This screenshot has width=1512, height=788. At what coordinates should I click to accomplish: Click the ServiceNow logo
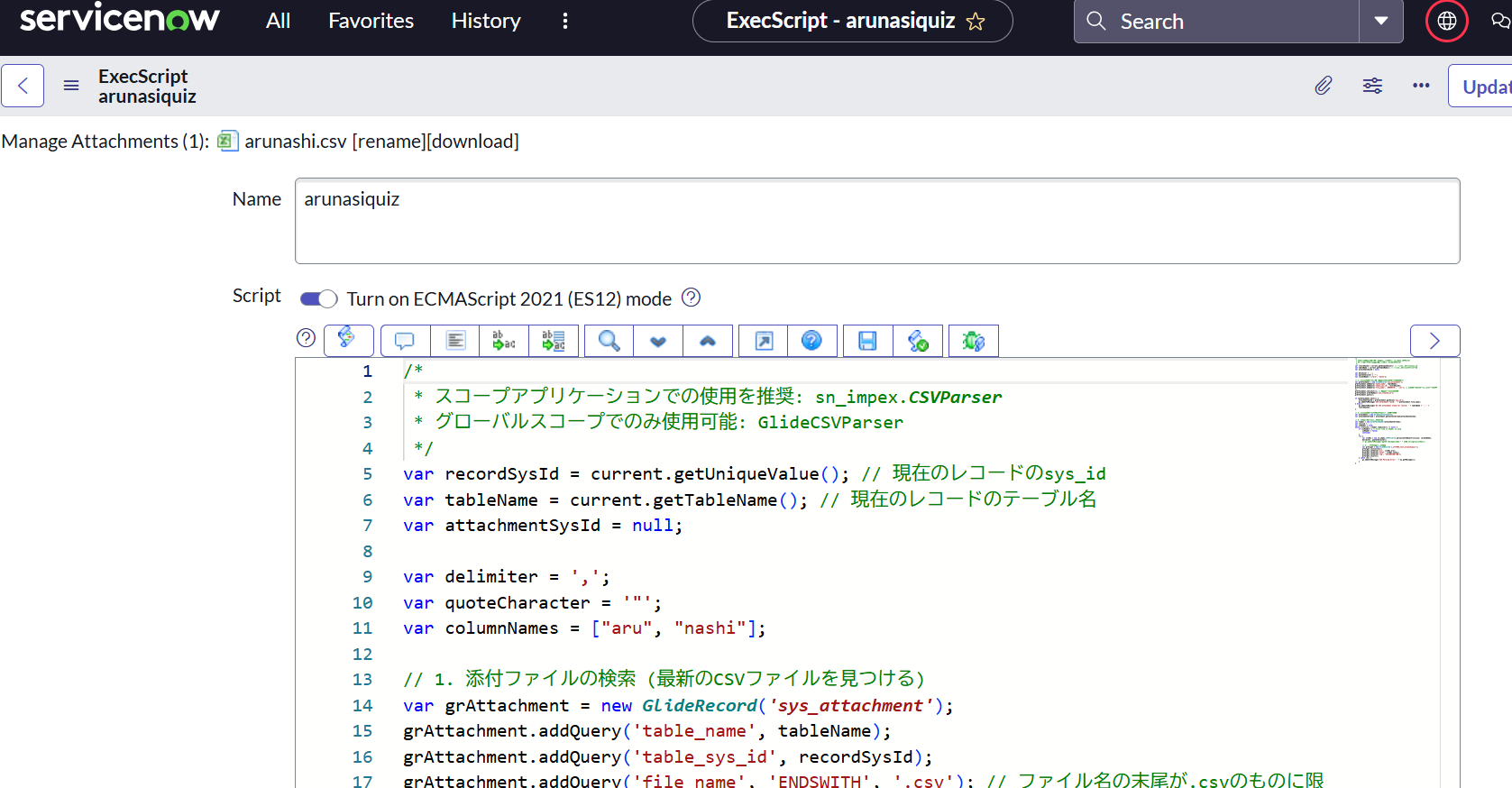tap(119, 19)
